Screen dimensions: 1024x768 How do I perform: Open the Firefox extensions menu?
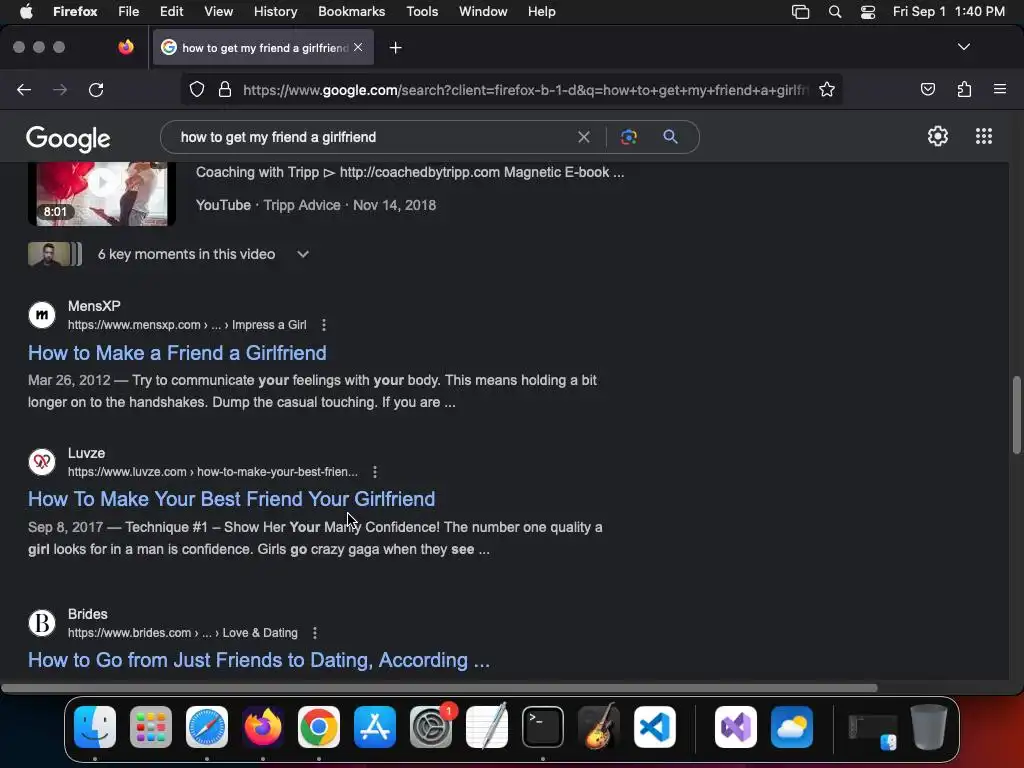pyautogui.click(x=964, y=89)
